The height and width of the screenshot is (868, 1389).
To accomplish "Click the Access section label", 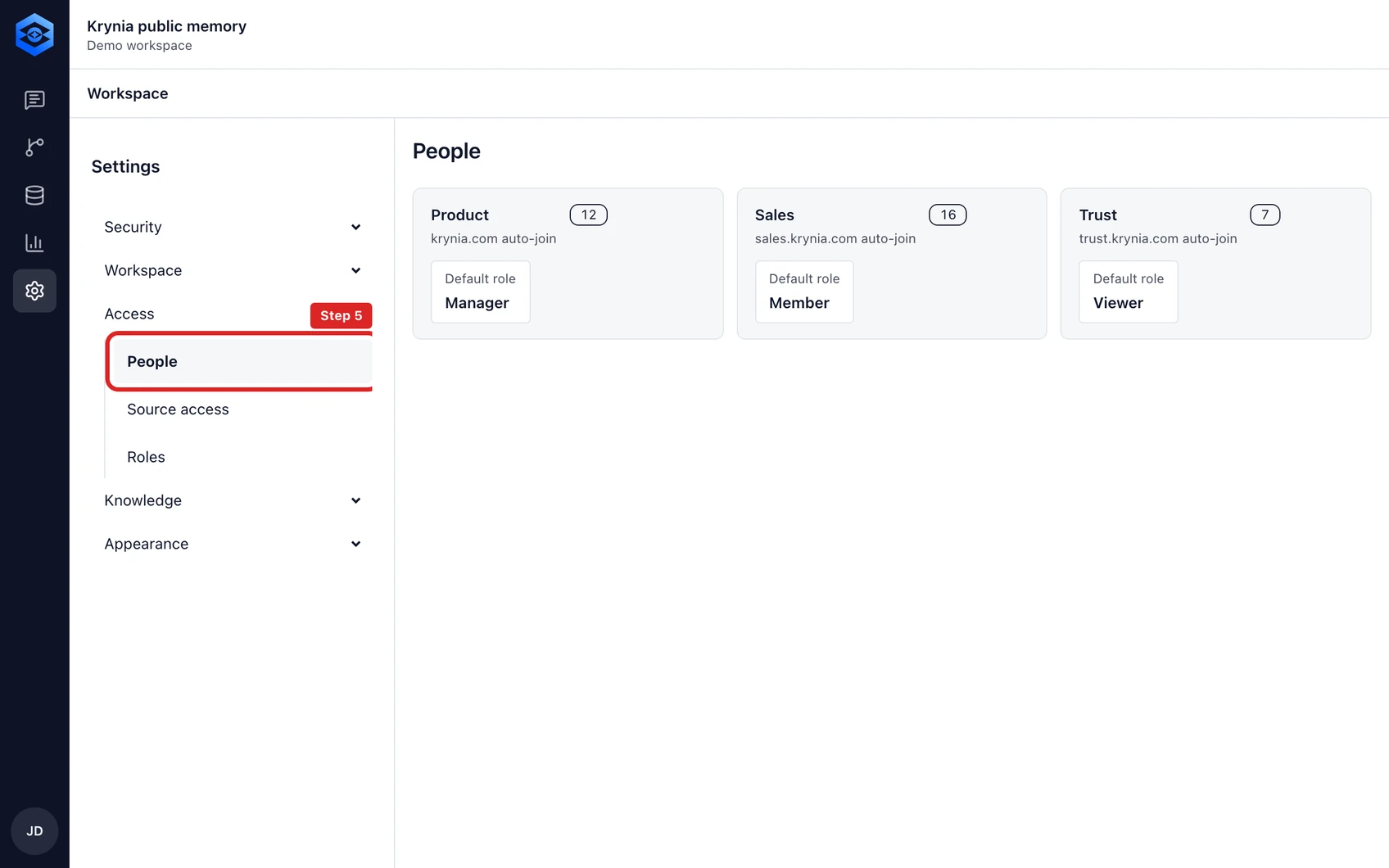I will point(129,314).
